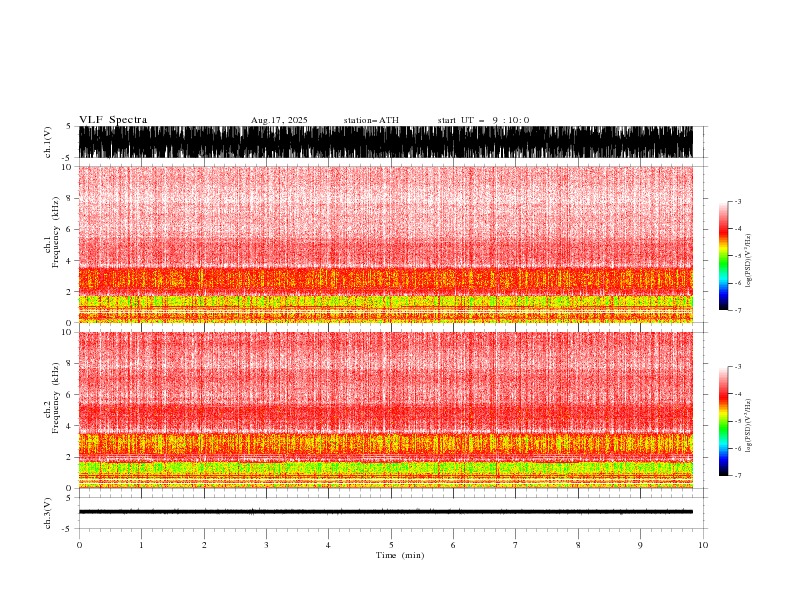The width and height of the screenshot is (792, 612).
Task: Click the "-3" label on ch.1 colorbar
Action: point(738,201)
